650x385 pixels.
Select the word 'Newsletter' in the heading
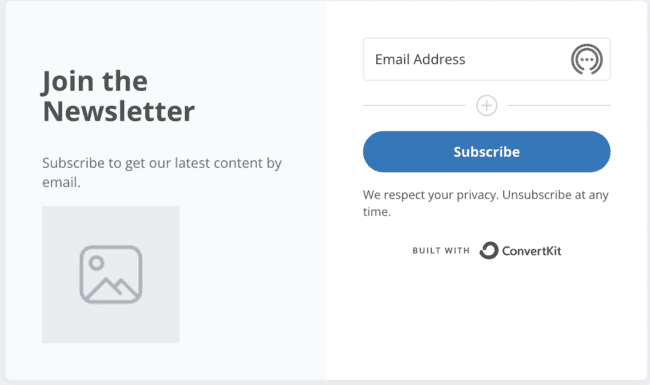tap(119, 111)
